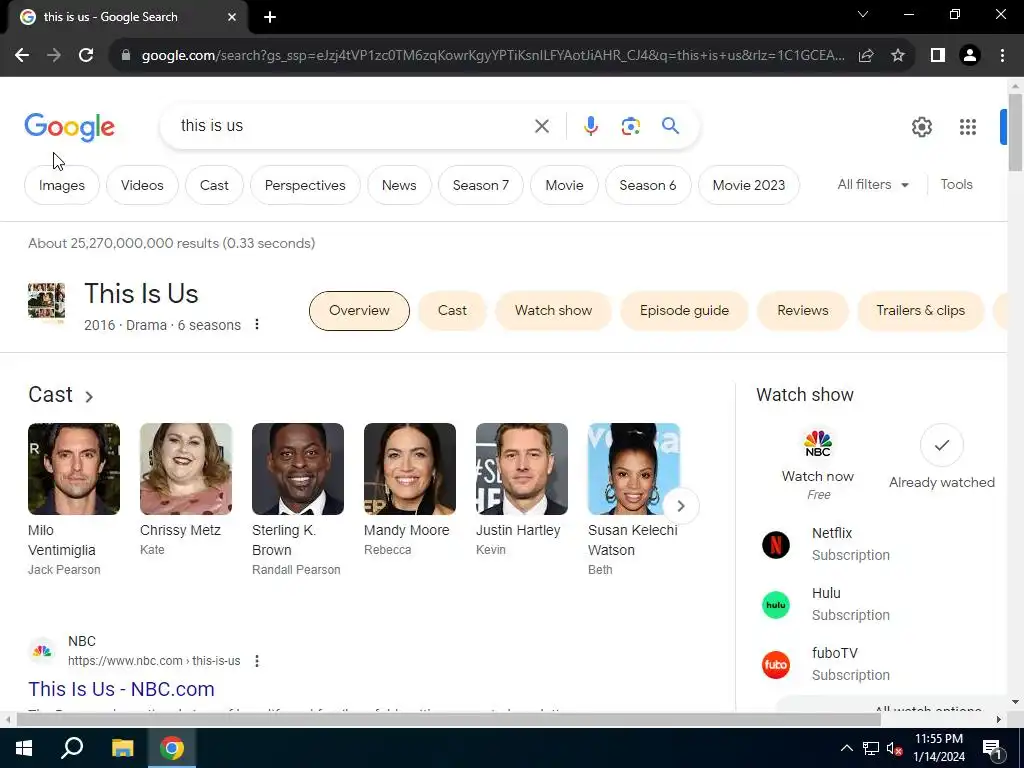Viewport: 1024px width, 768px height.
Task: Select the fuboTV subscription option
Action: point(826,664)
